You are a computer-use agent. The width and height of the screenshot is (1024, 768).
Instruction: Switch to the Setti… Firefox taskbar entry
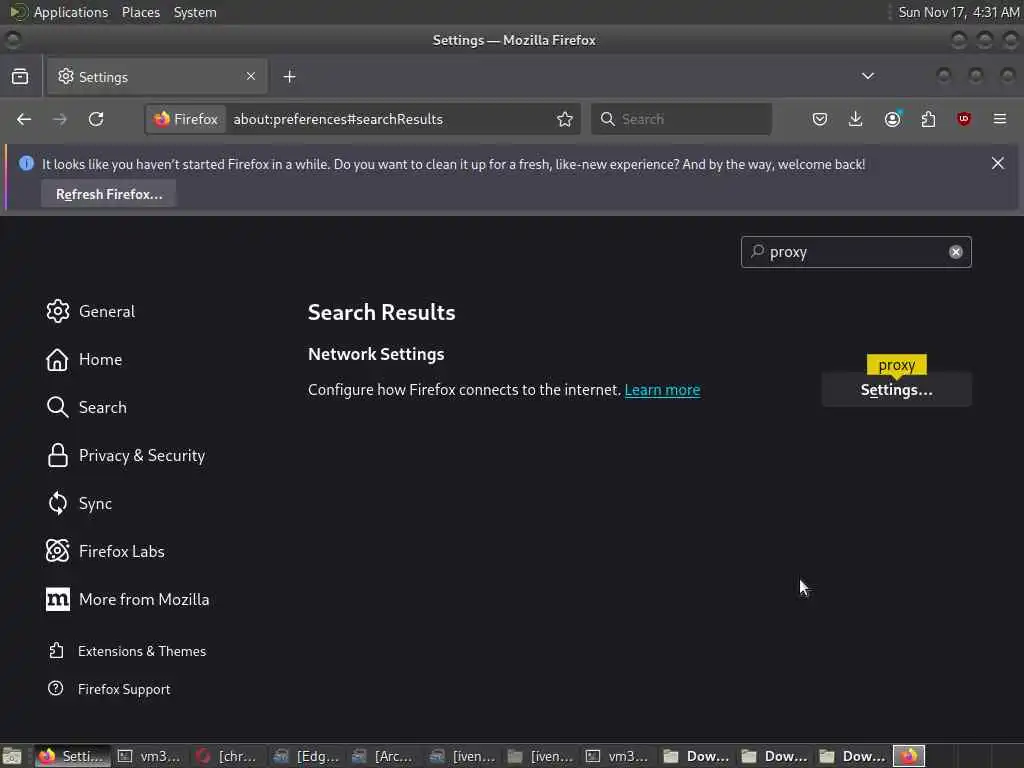click(71, 756)
